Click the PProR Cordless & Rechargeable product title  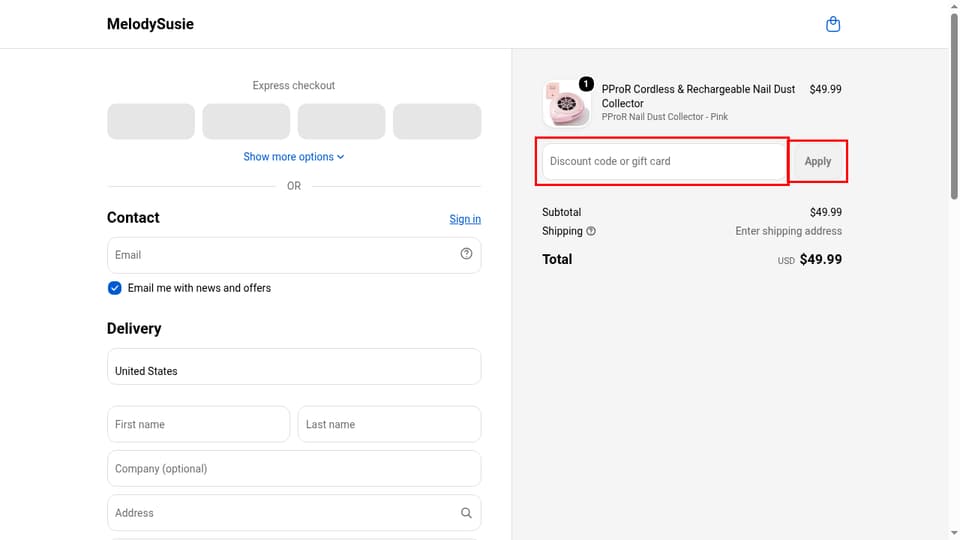698,96
